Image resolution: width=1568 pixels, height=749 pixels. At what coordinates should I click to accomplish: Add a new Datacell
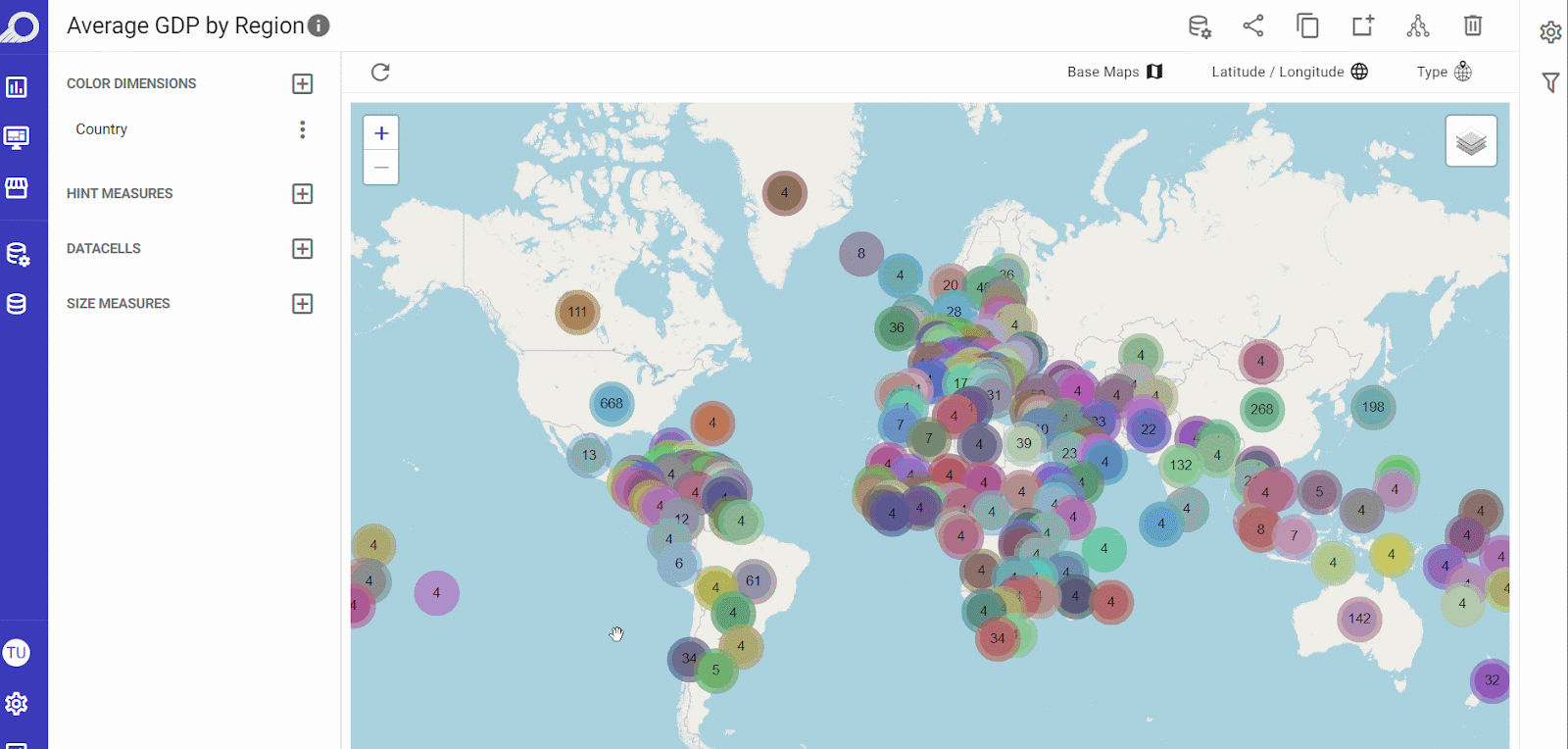coord(303,249)
